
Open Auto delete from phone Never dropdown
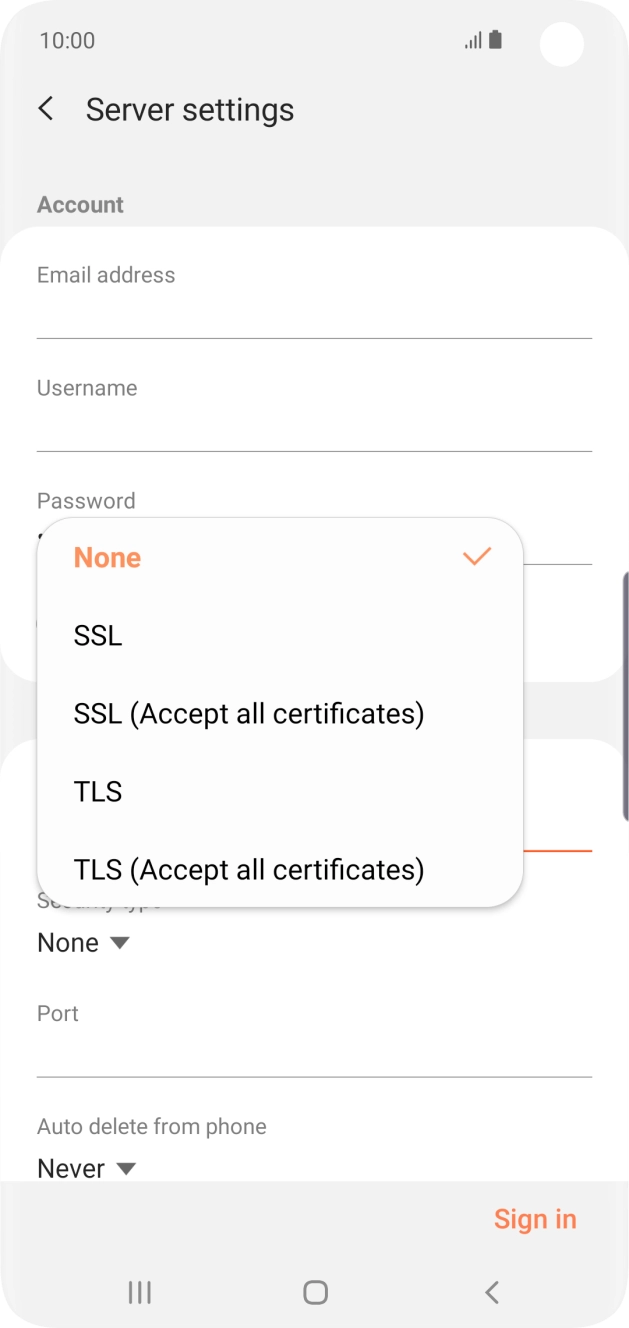86,1168
